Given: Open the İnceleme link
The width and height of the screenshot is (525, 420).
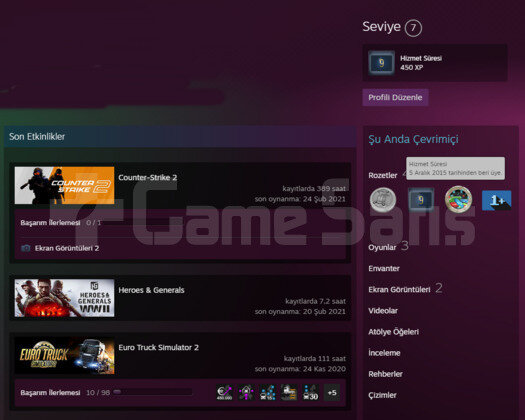Looking at the screenshot, I should [x=384, y=353].
